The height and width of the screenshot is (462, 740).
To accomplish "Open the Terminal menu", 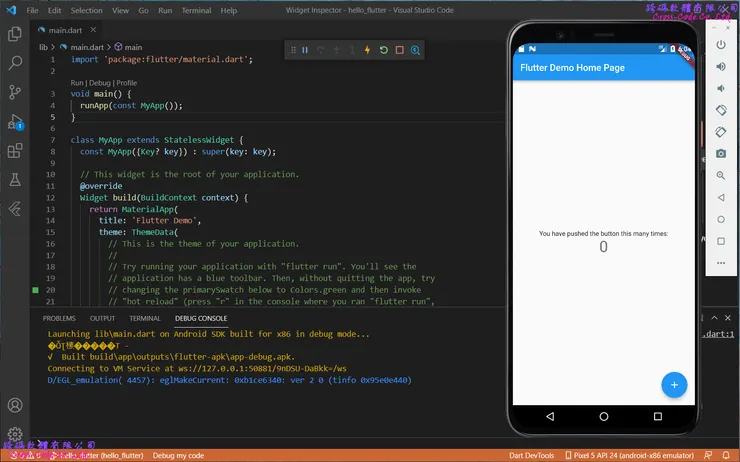I will pyautogui.click(x=196, y=10).
